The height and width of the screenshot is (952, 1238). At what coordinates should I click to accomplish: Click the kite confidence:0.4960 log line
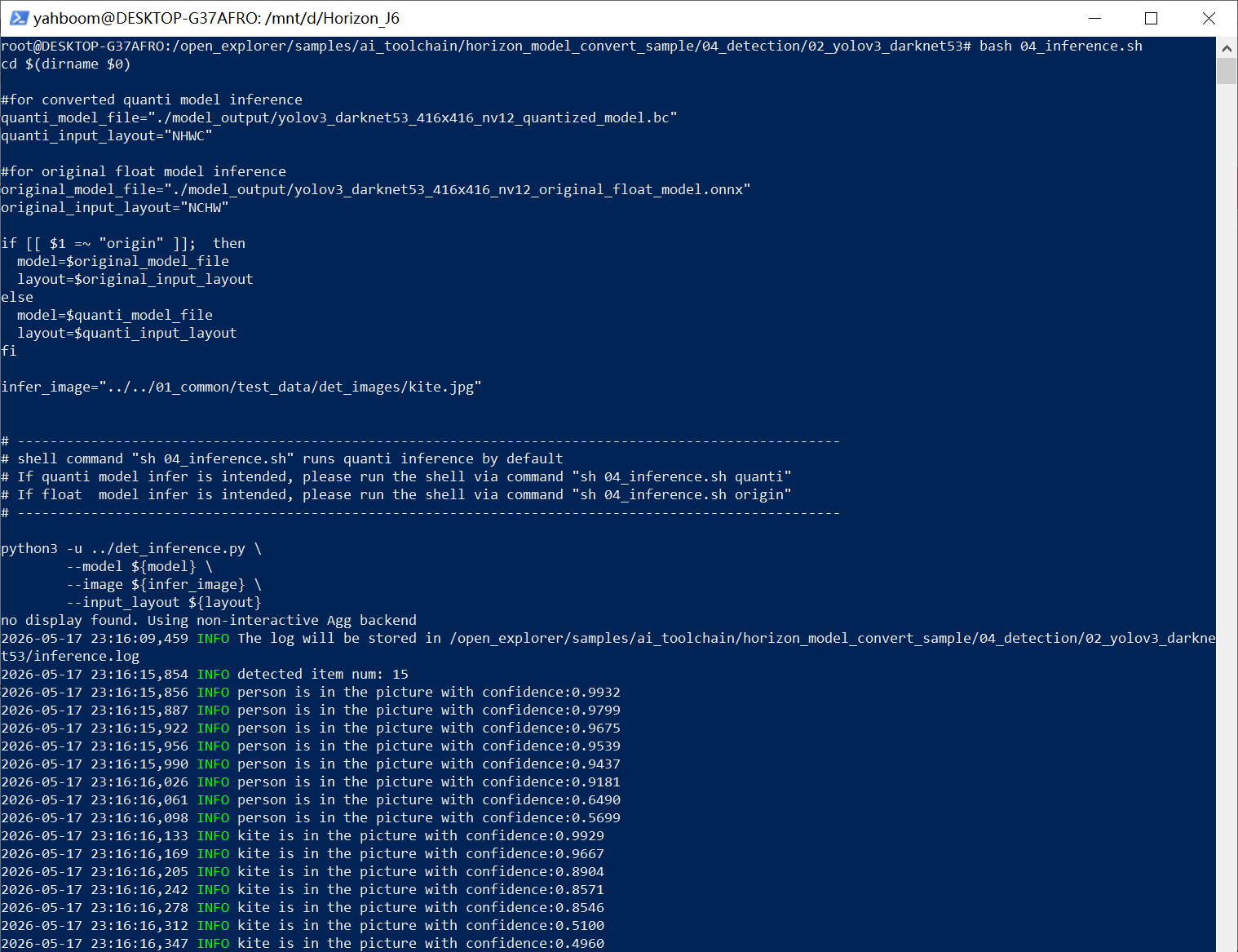[x=303, y=943]
